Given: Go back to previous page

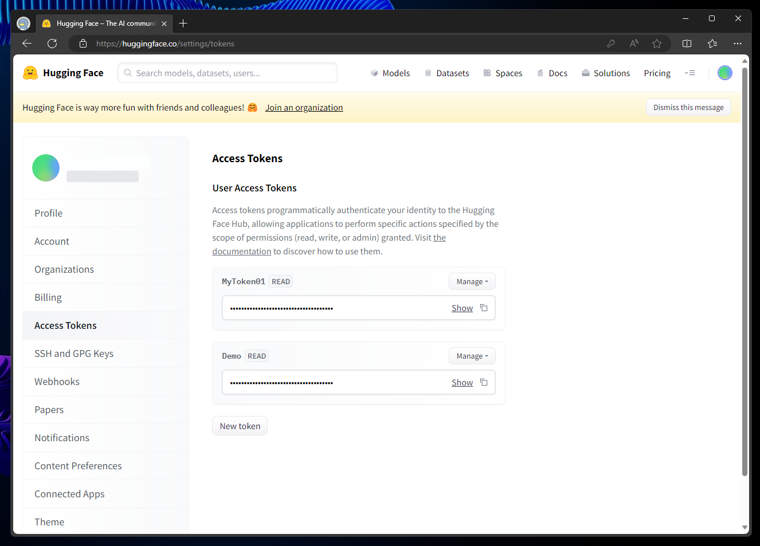Looking at the screenshot, I should click(27, 44).
